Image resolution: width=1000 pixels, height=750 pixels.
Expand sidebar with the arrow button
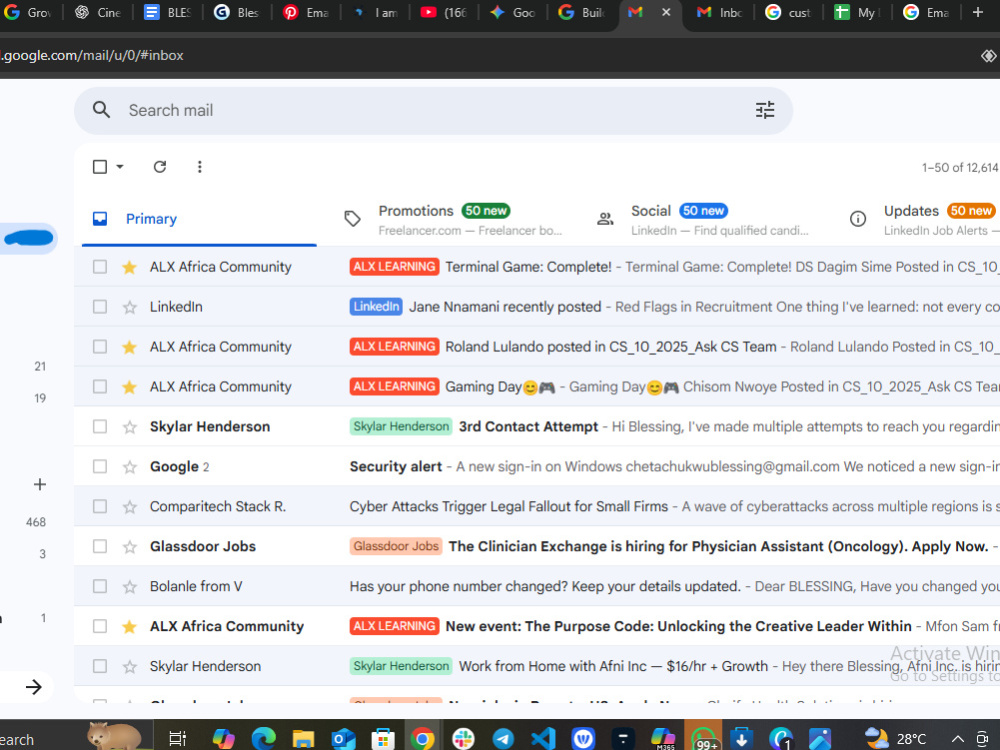33,687
